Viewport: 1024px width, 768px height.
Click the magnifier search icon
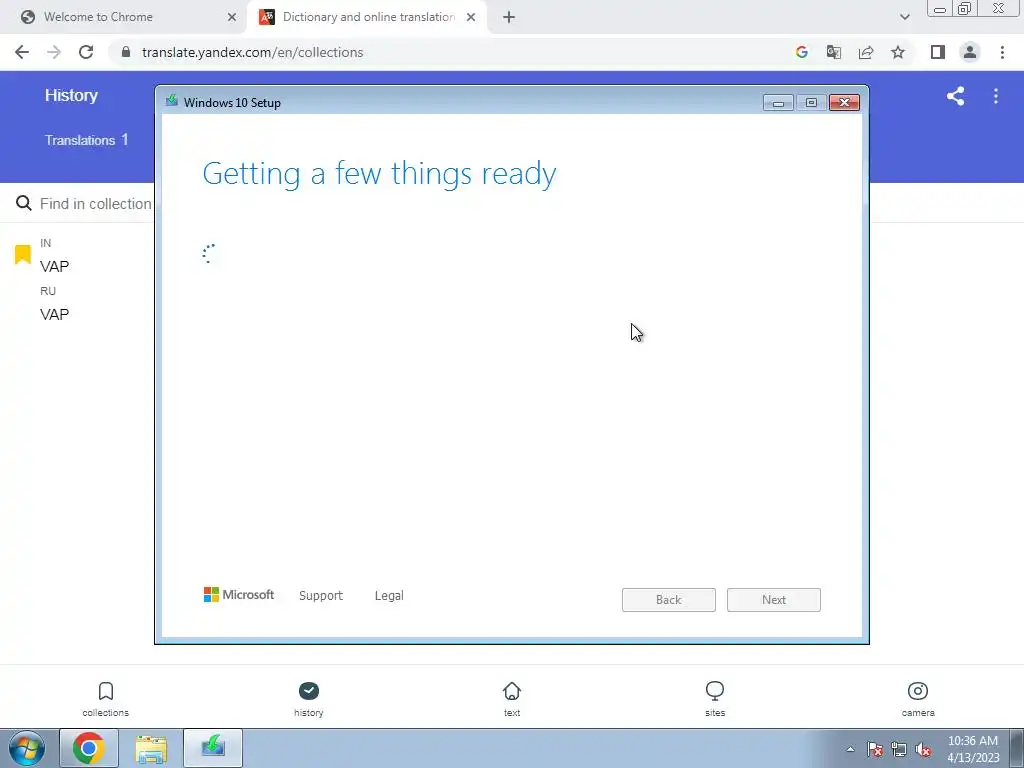coord(24,203)
